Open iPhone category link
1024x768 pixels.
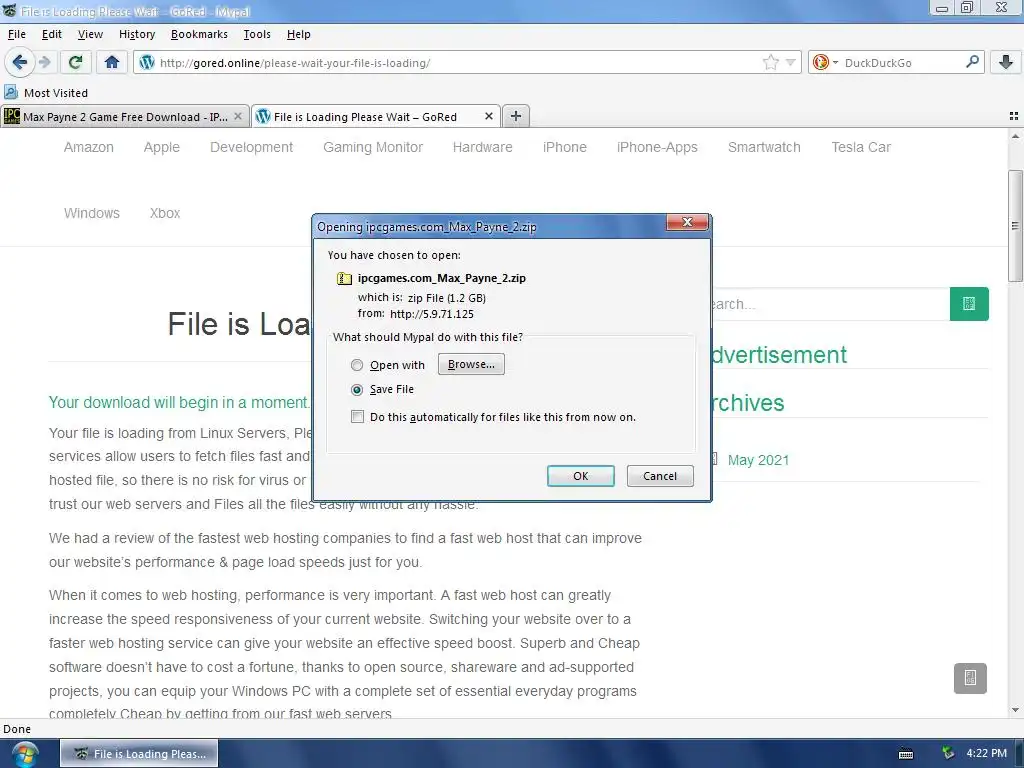565,148
